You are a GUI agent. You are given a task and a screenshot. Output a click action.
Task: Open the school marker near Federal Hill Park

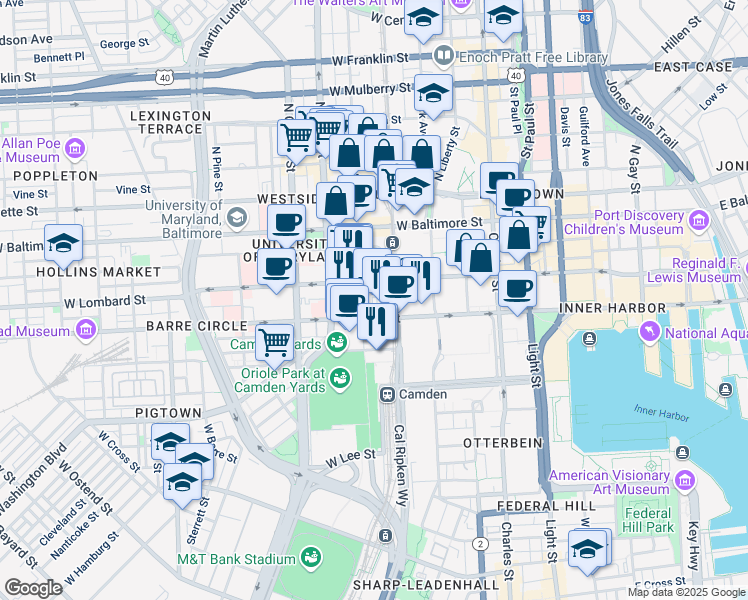click(x=587, y=551)
